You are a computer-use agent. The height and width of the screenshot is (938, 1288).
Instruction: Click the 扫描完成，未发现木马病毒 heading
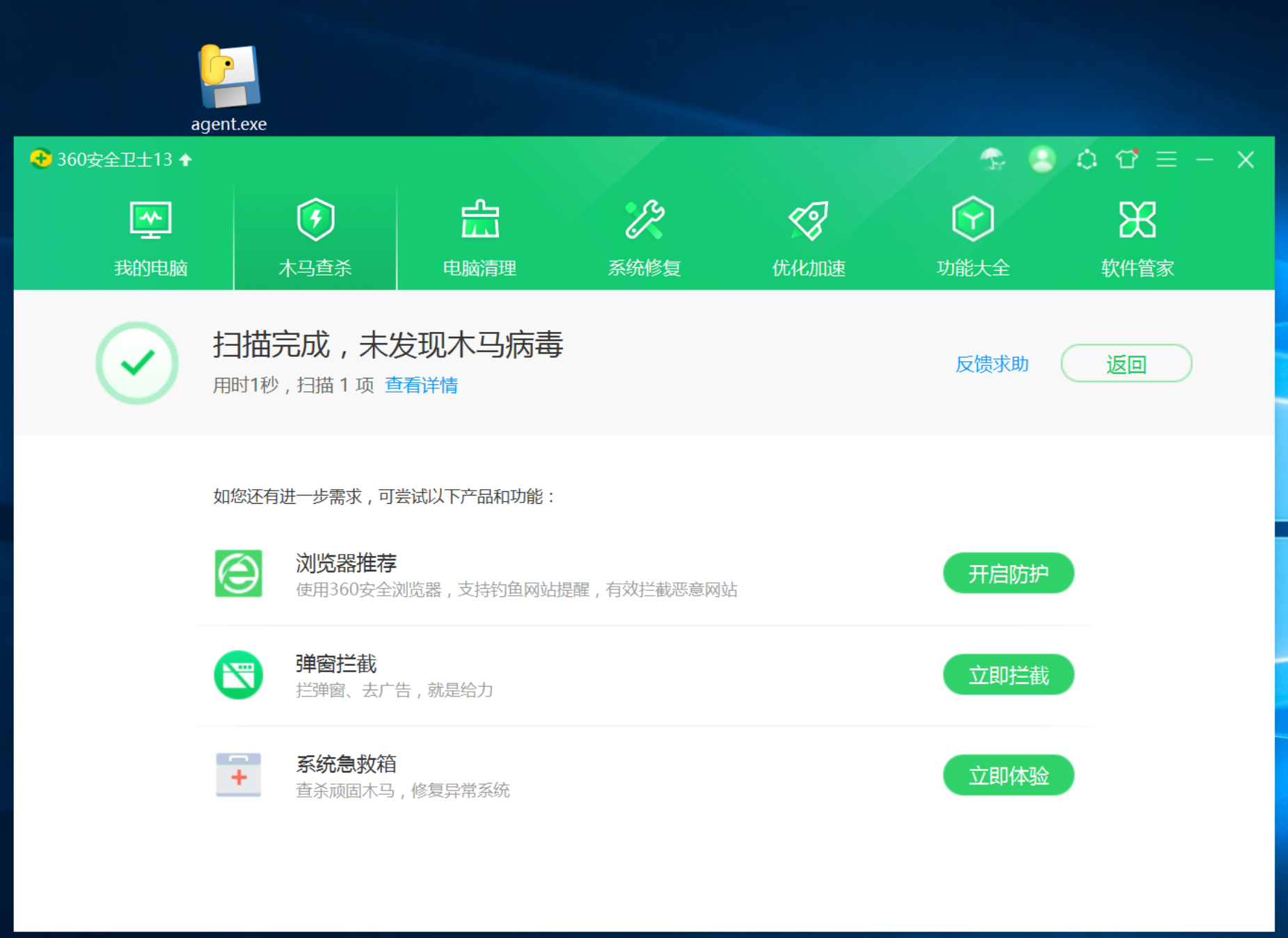click(388, 344)
